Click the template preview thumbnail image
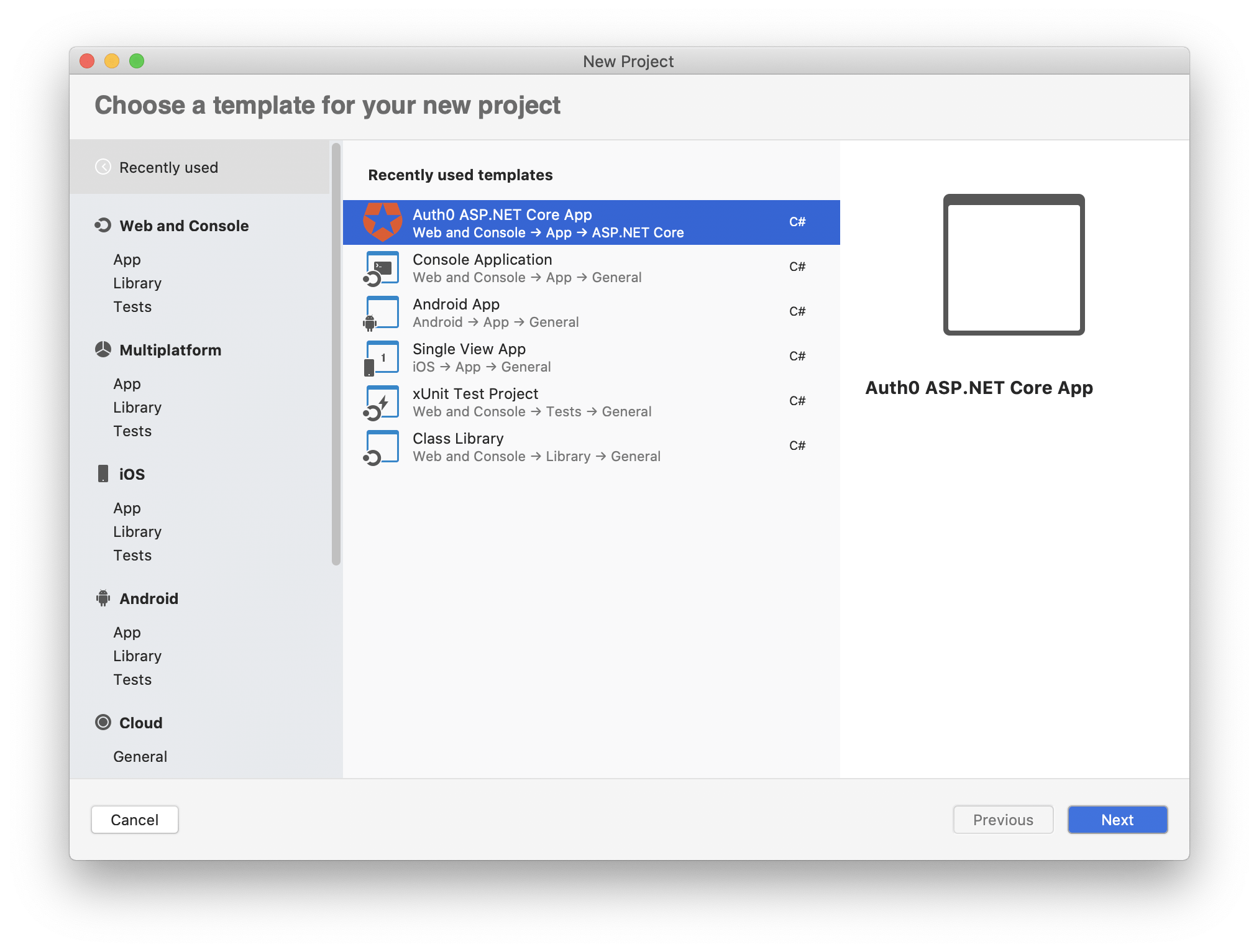The image size is (1259, 952). point(1014,265)
